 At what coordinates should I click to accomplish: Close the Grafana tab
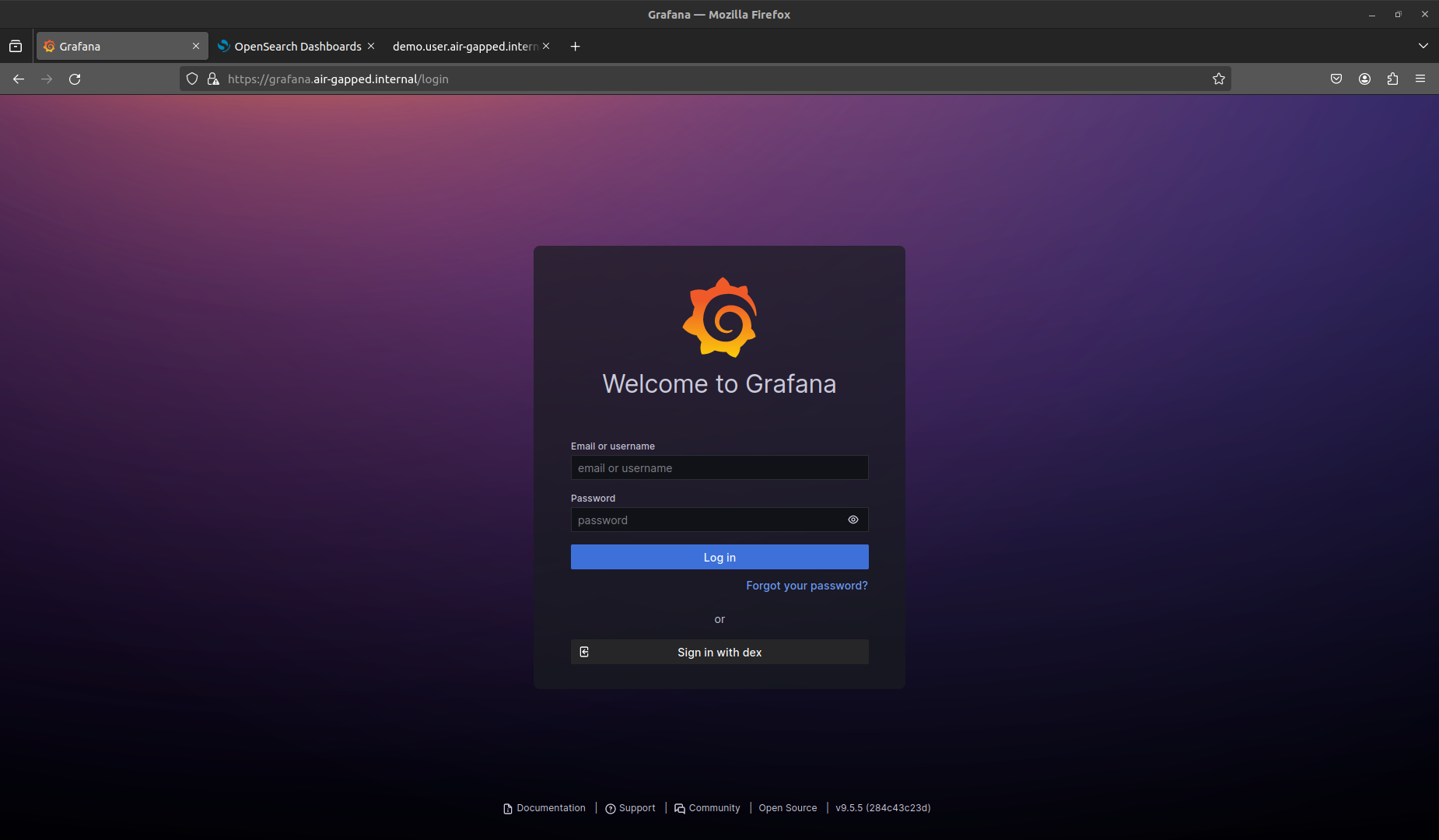point(196,46)
